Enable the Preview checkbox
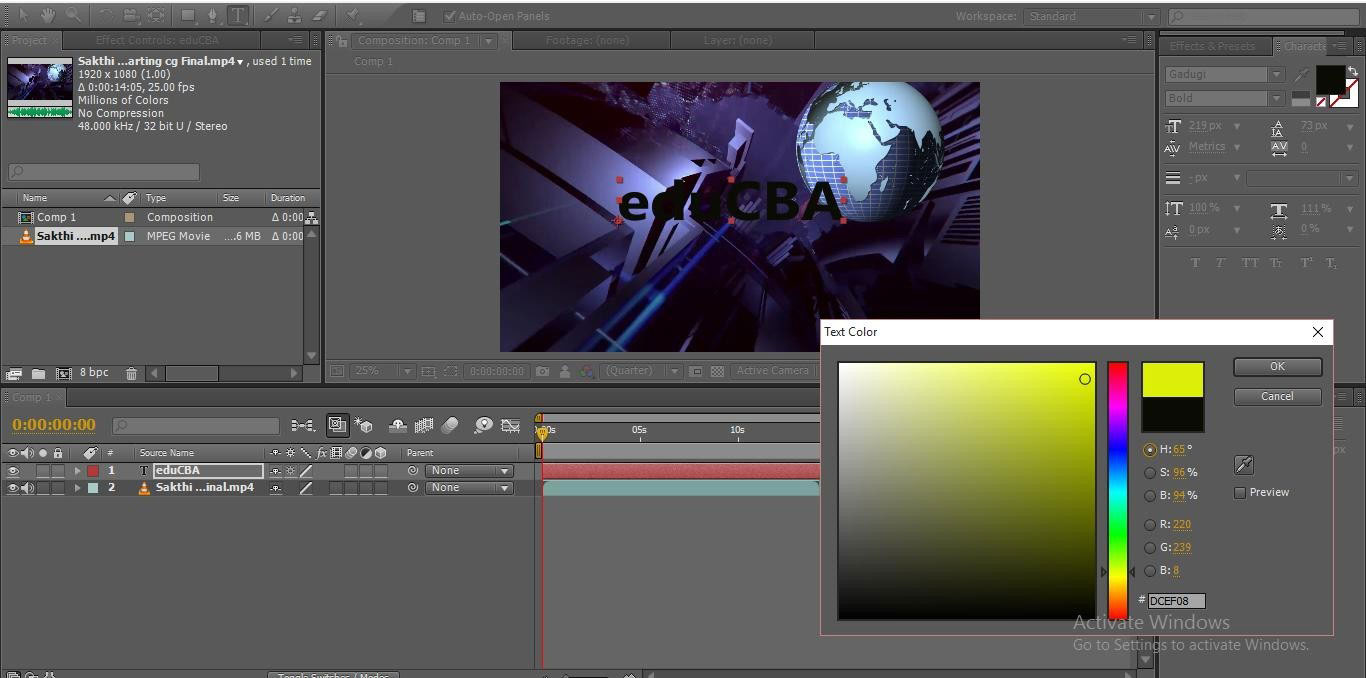This screenshot has width=1366, height=678. coord(1240,493)
